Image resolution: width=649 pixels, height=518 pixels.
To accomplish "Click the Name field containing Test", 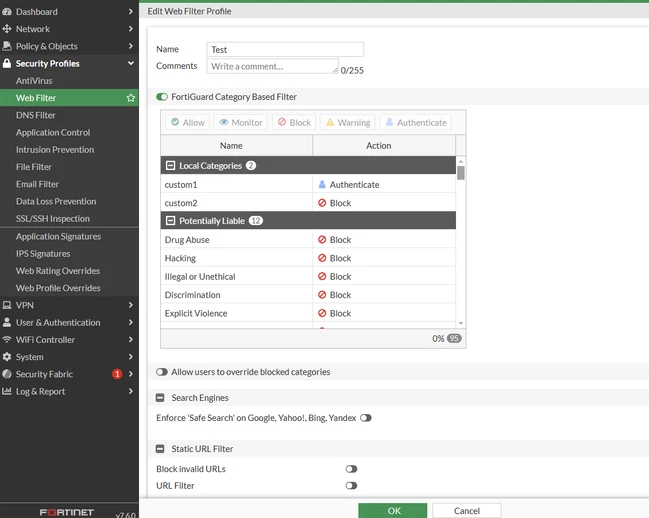I will (285, 49).
